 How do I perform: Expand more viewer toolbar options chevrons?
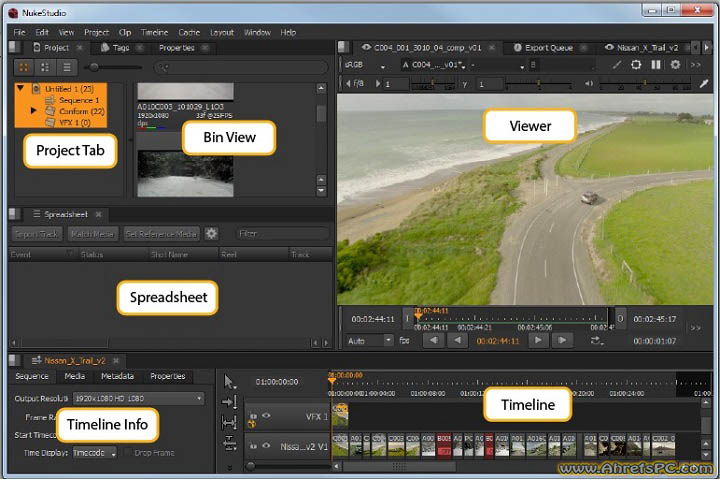click(696, 65)
